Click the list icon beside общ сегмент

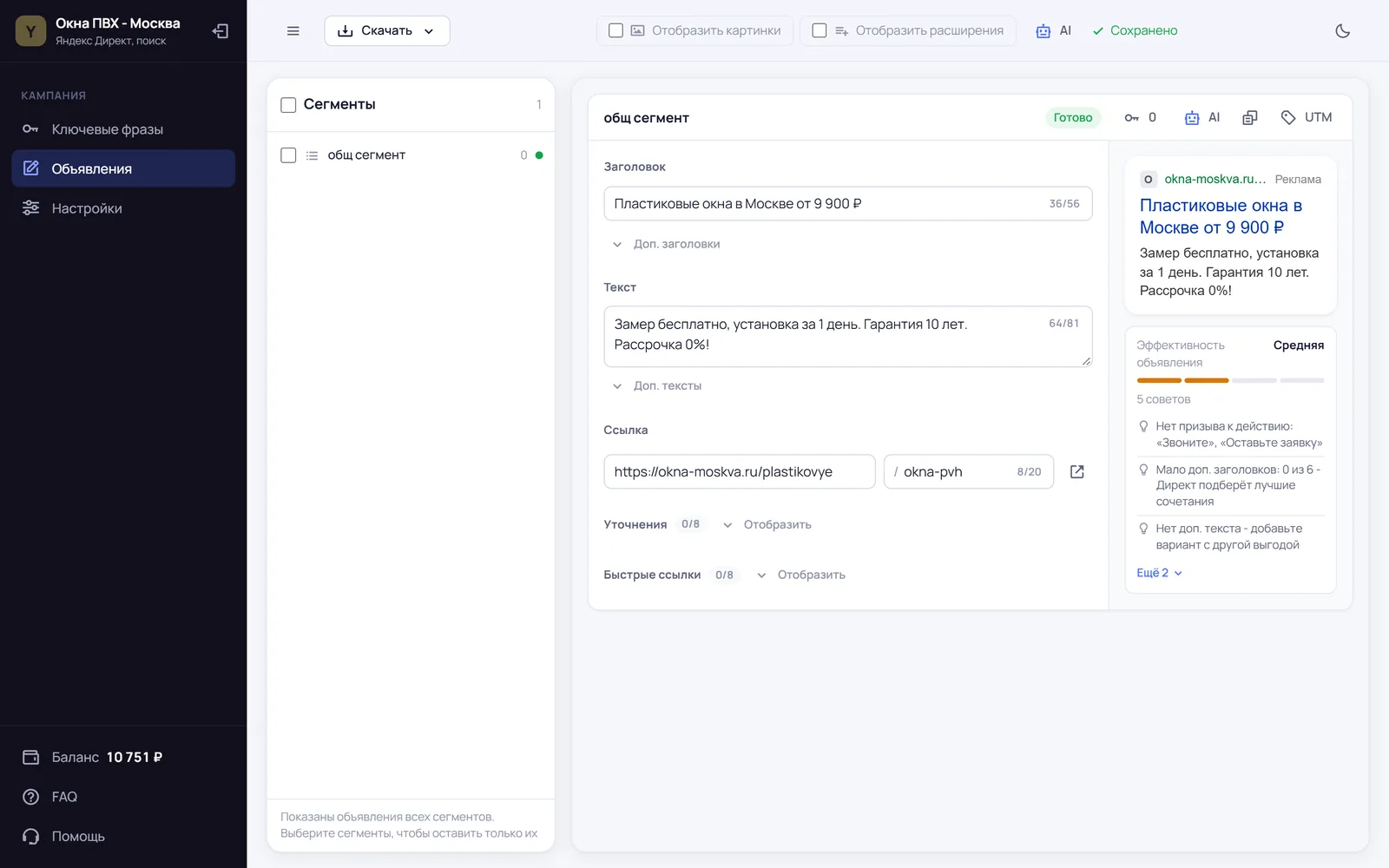(x=313, y=155)
